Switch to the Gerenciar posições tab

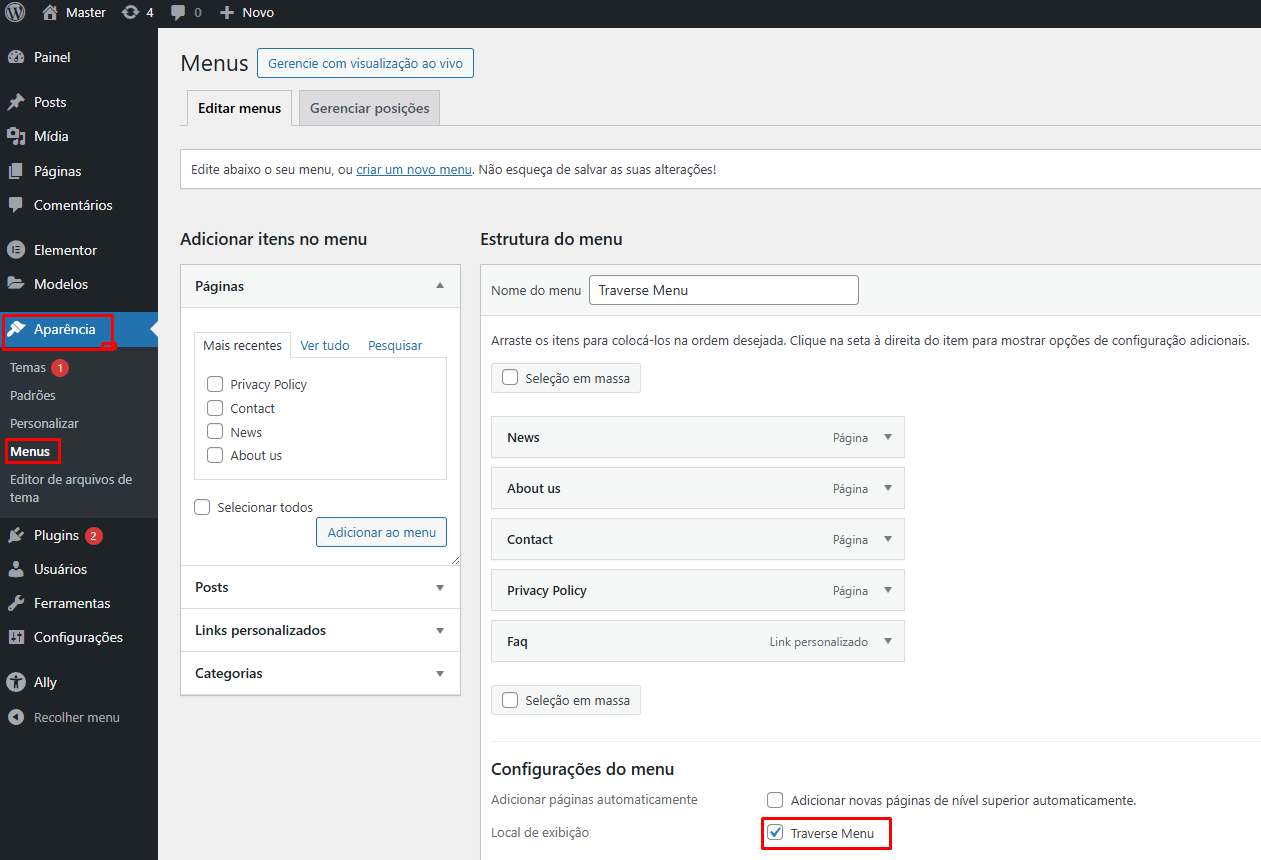coord(369,108)
